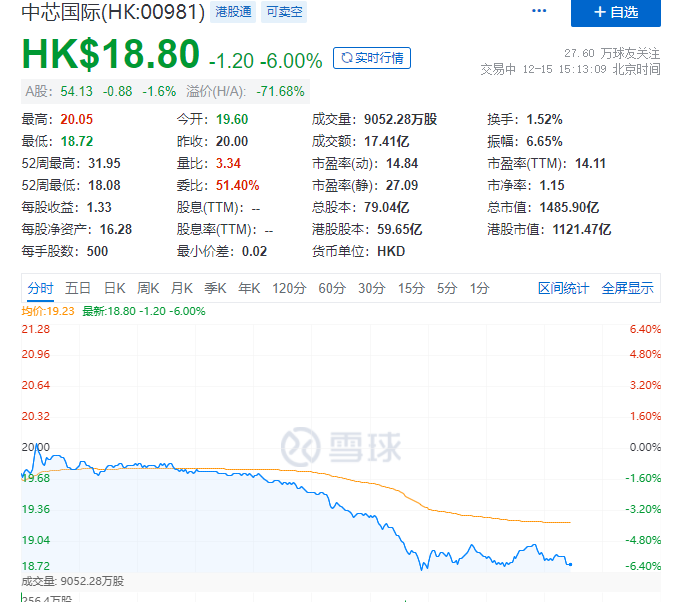Switch to the 120分 chart tab
Viewport: 692px width, 602px height.
coord(289,288)
